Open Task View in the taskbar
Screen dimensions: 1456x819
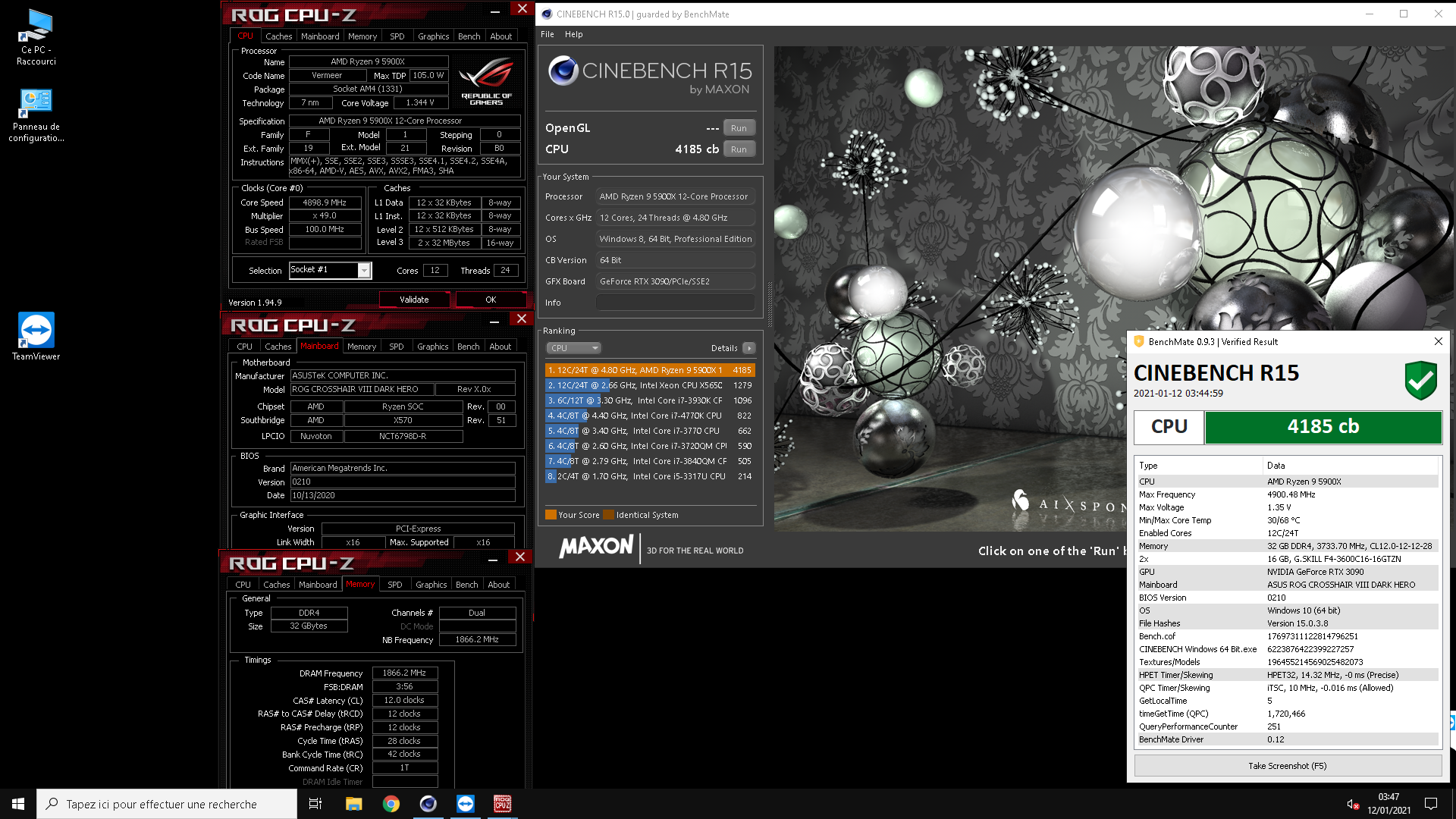point(315,804)
